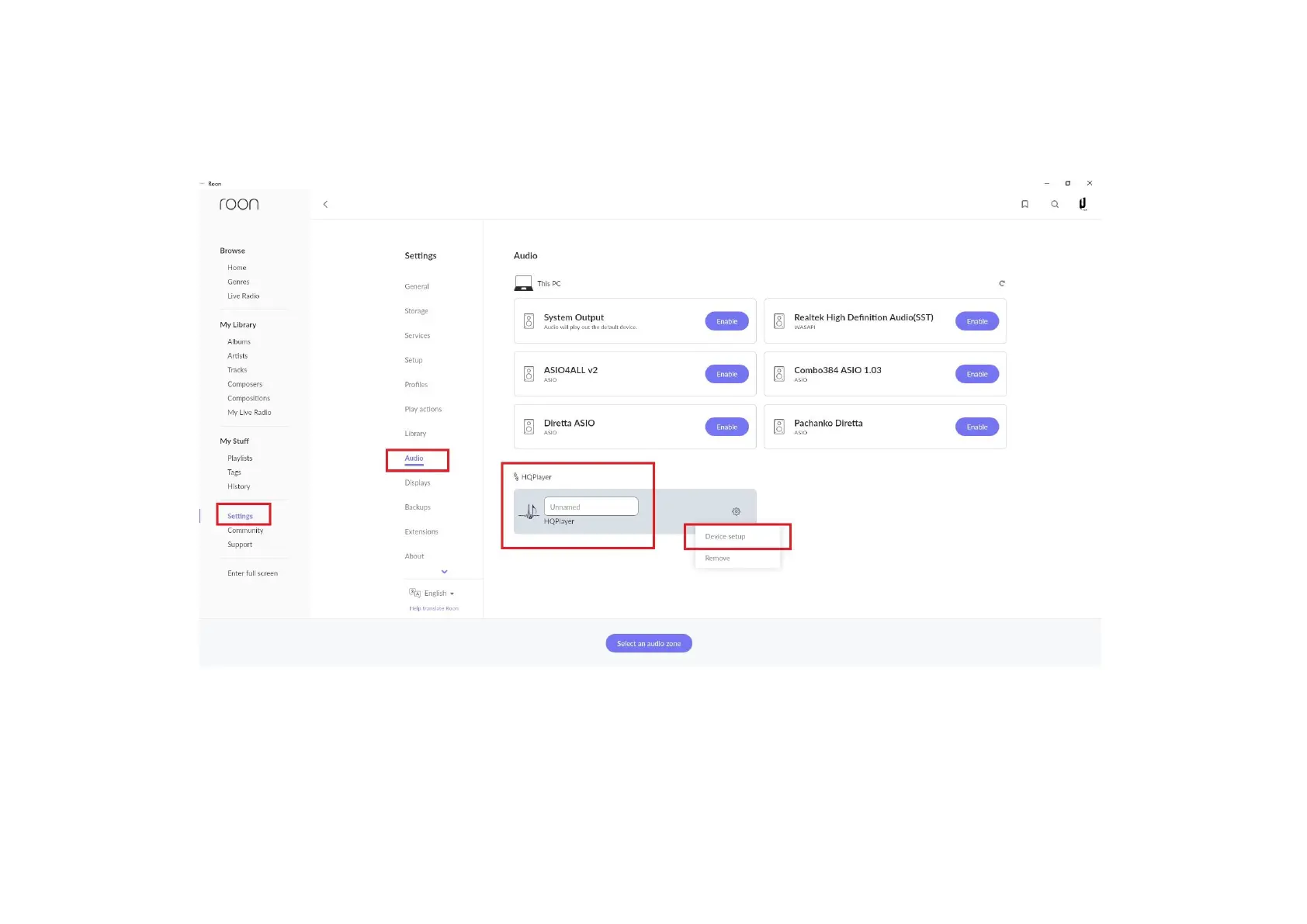
Task: Click the Select an audio zone button
Action: (649, 643)
